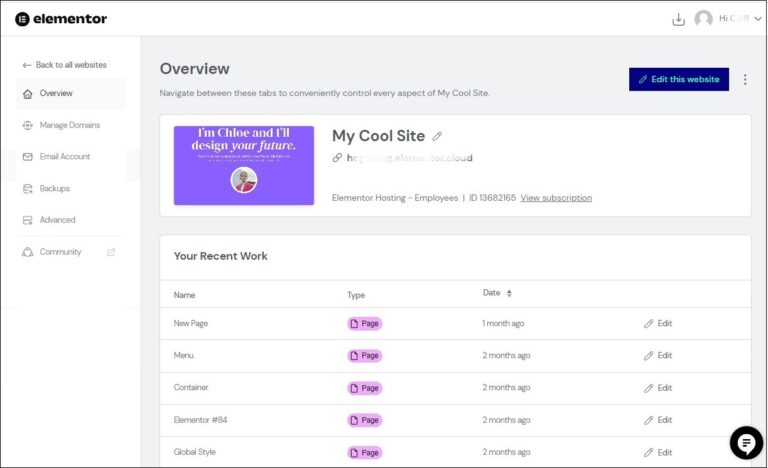Click the Community icon
This screenshot has height=468, width=768.
point(27,252)
